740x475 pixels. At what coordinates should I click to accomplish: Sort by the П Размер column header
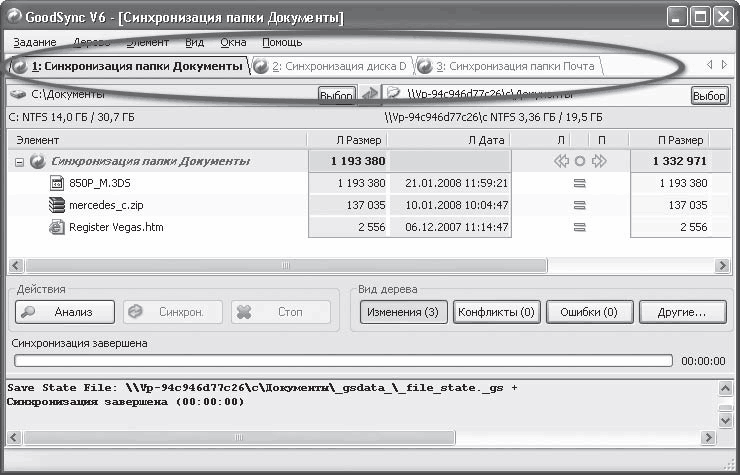pos(669,140)
